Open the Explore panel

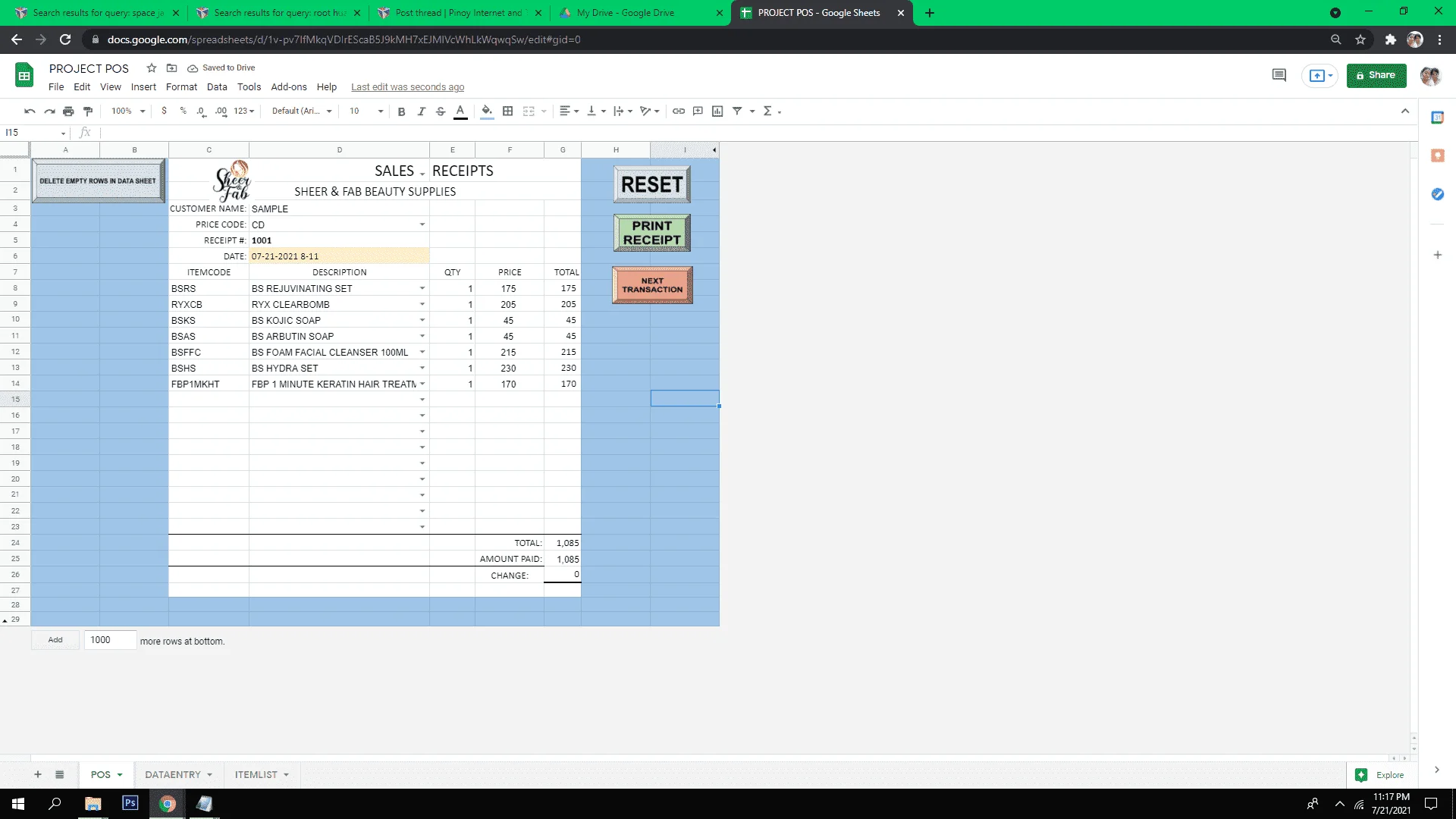[x=1380, y=774]
